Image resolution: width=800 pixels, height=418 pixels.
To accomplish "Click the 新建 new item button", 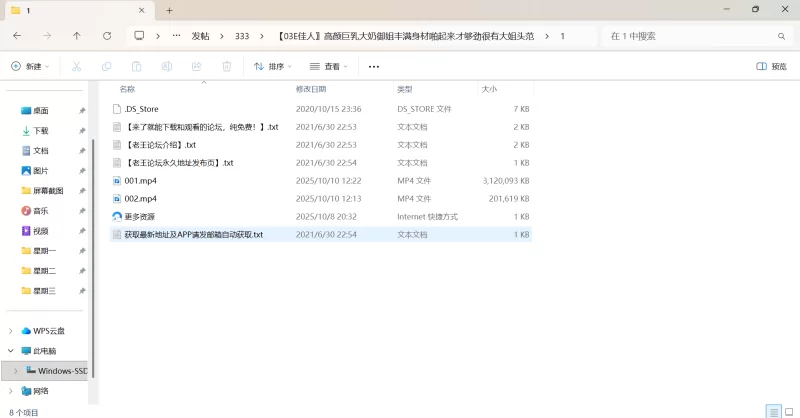I will [30, 67].
